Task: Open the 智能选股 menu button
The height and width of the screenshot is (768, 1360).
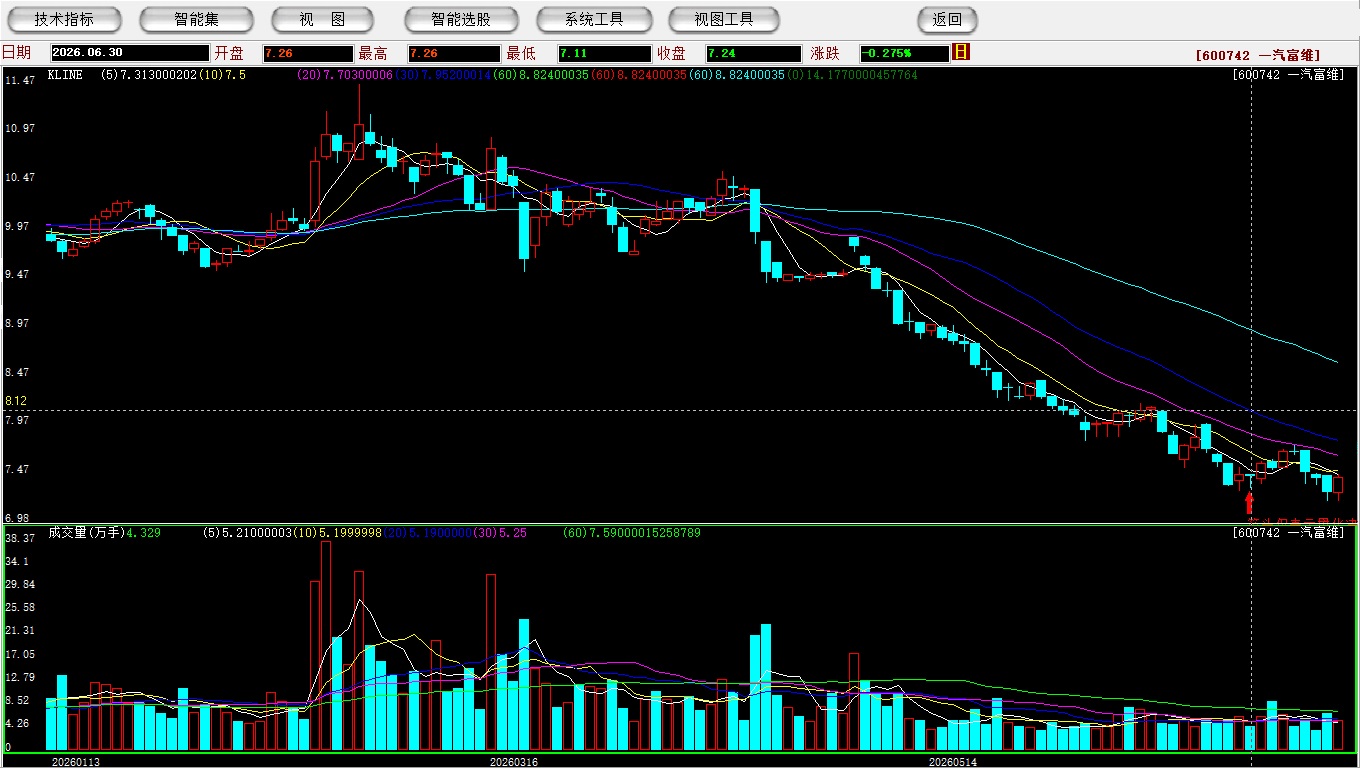Action: pyautogui.click(x=461, y=20)
